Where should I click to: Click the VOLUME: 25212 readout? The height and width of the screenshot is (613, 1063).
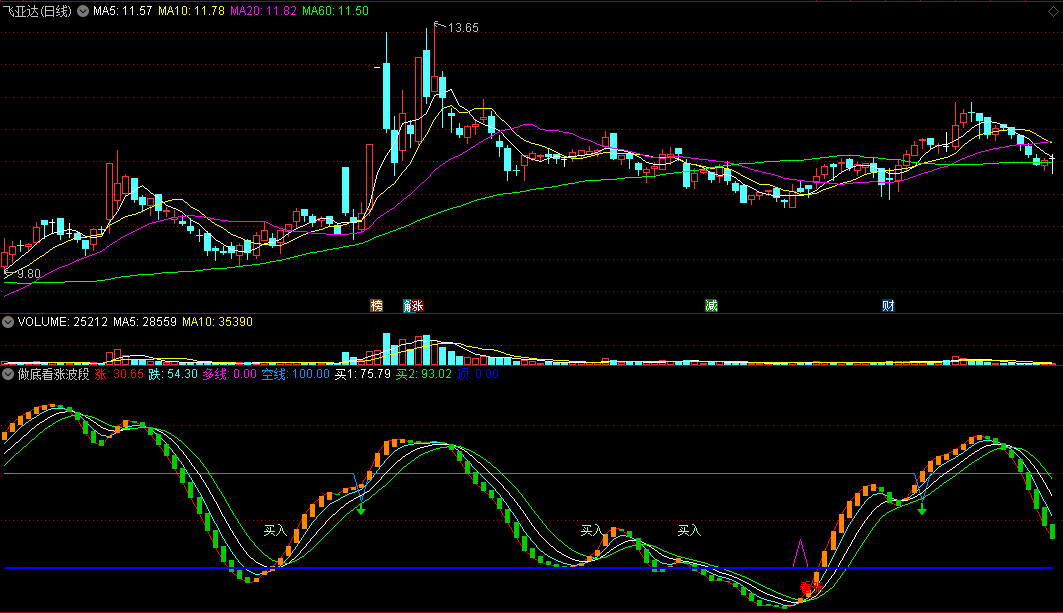[62, 322]
